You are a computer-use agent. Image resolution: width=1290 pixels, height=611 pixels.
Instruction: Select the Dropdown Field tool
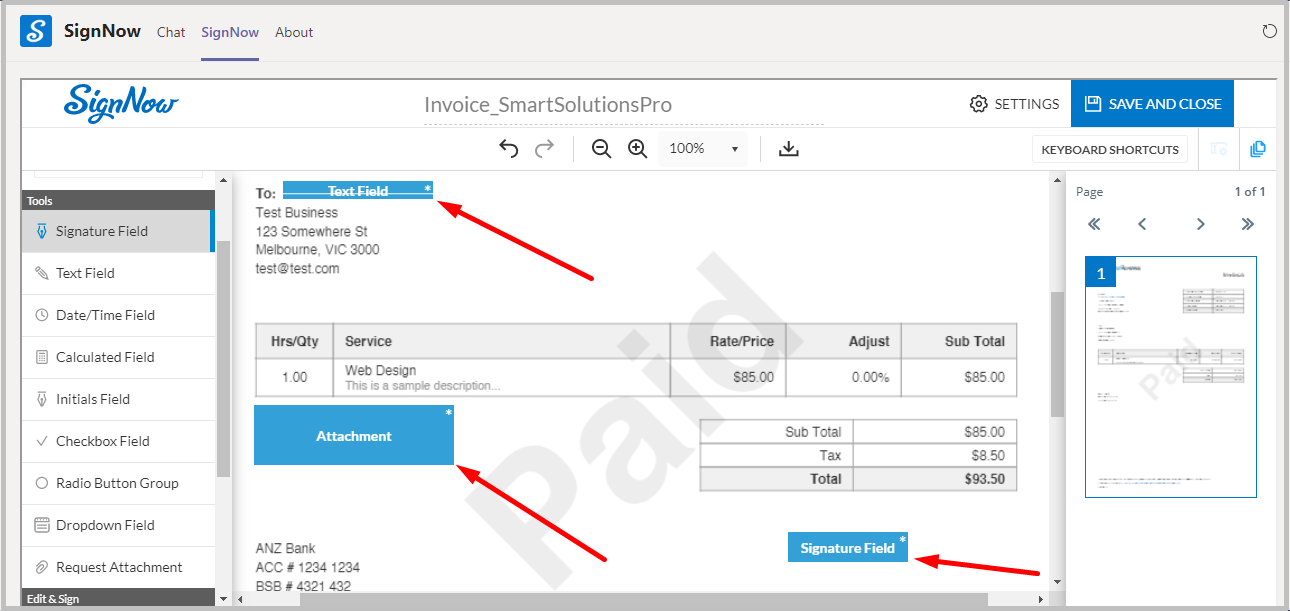[x=118, y=525]
